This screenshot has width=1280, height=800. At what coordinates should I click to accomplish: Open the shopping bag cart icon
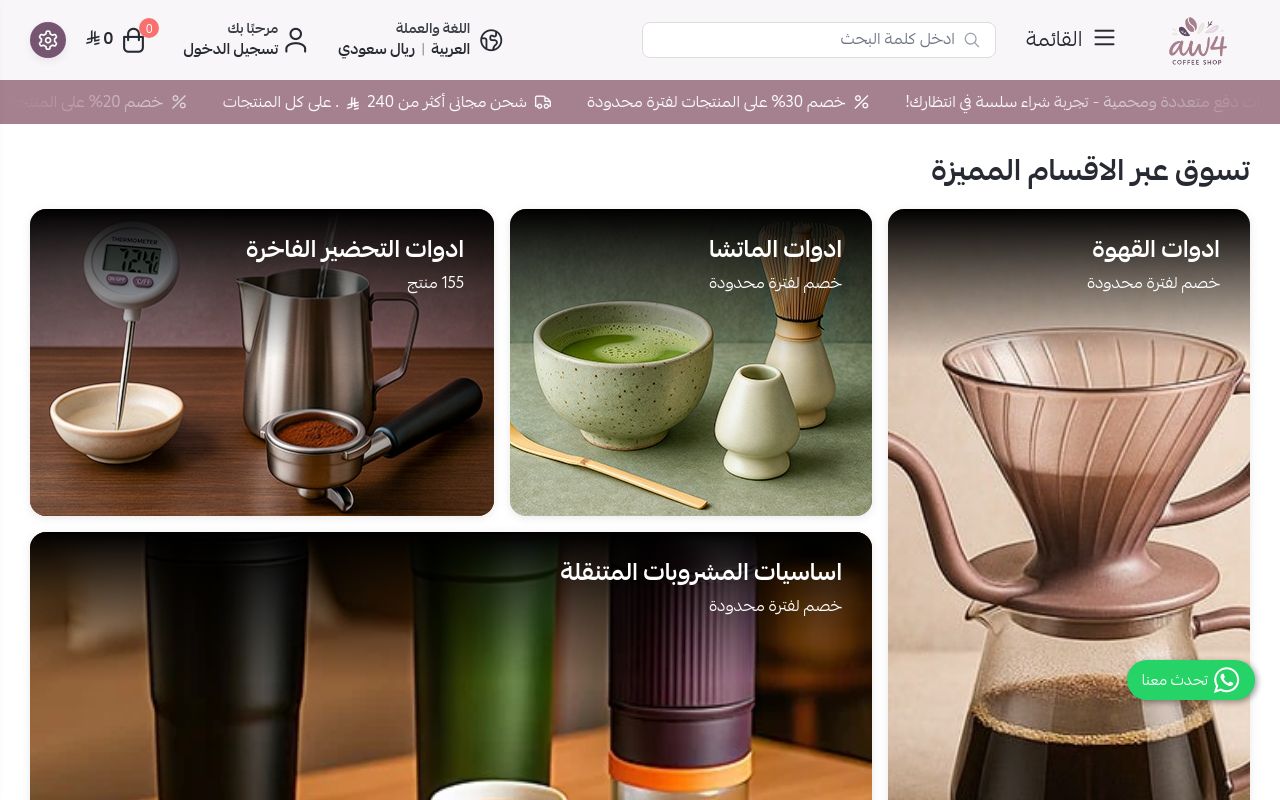[133, 40]
